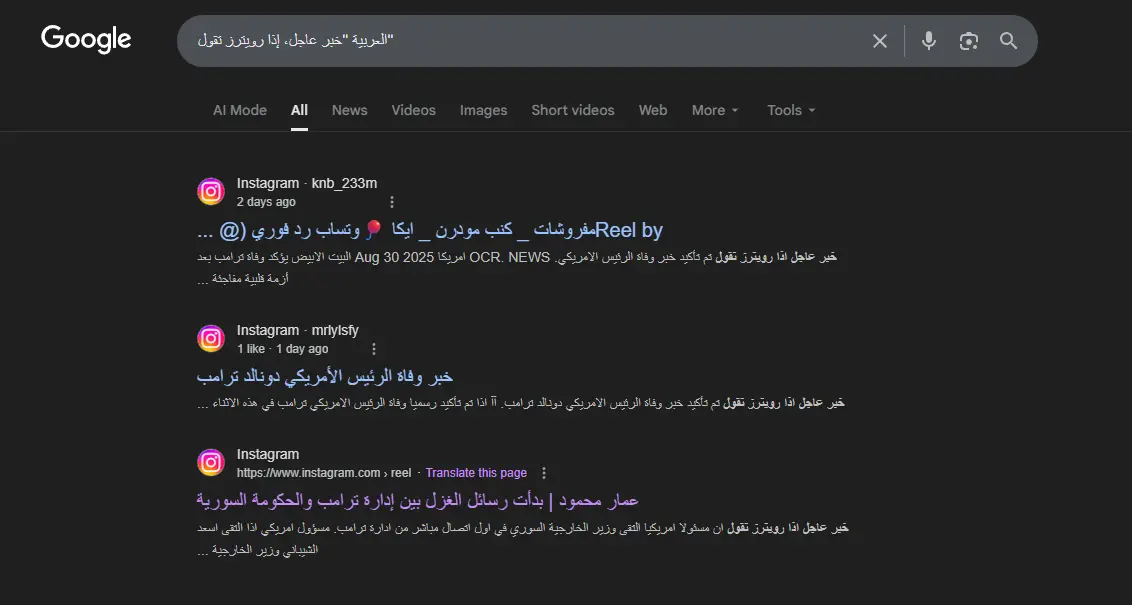Viewport: 1132px width, 605px height.
Task: Select the All results tab
Action: coord(299,110)
